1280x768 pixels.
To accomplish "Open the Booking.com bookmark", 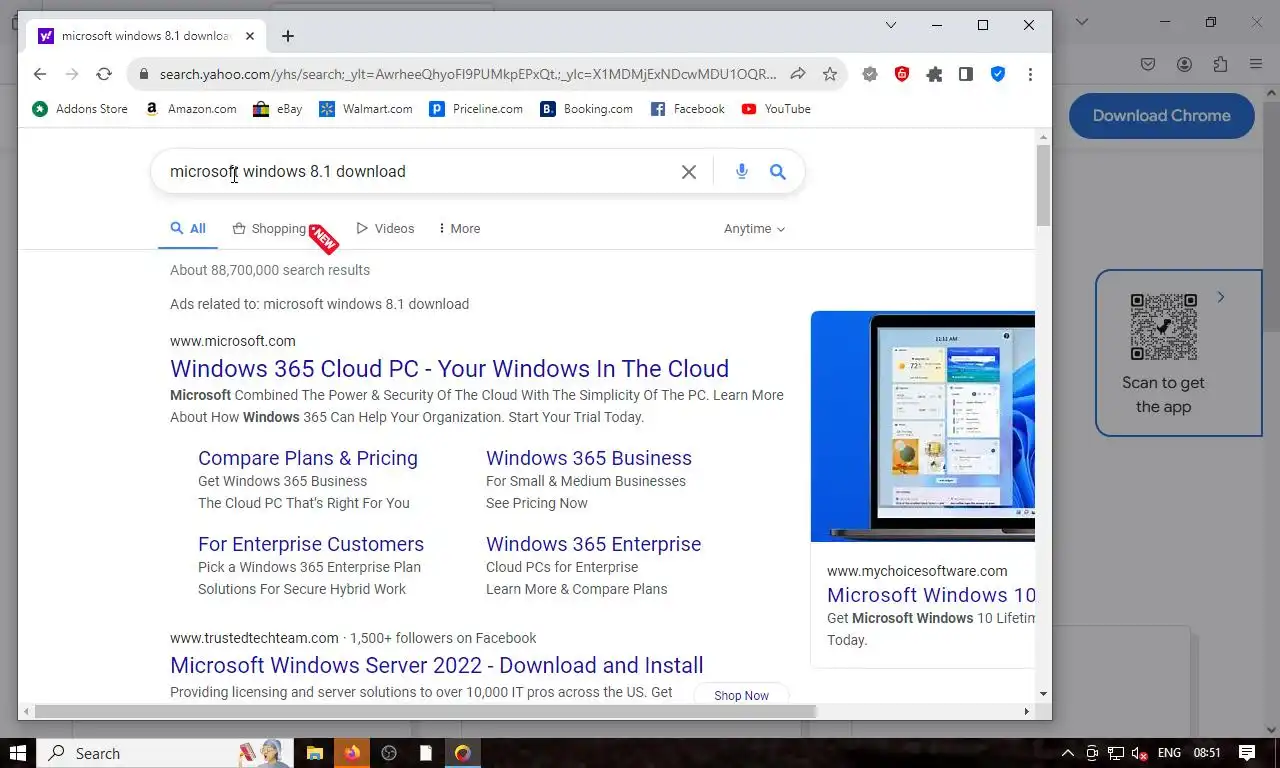I will (x=586, y=109).
